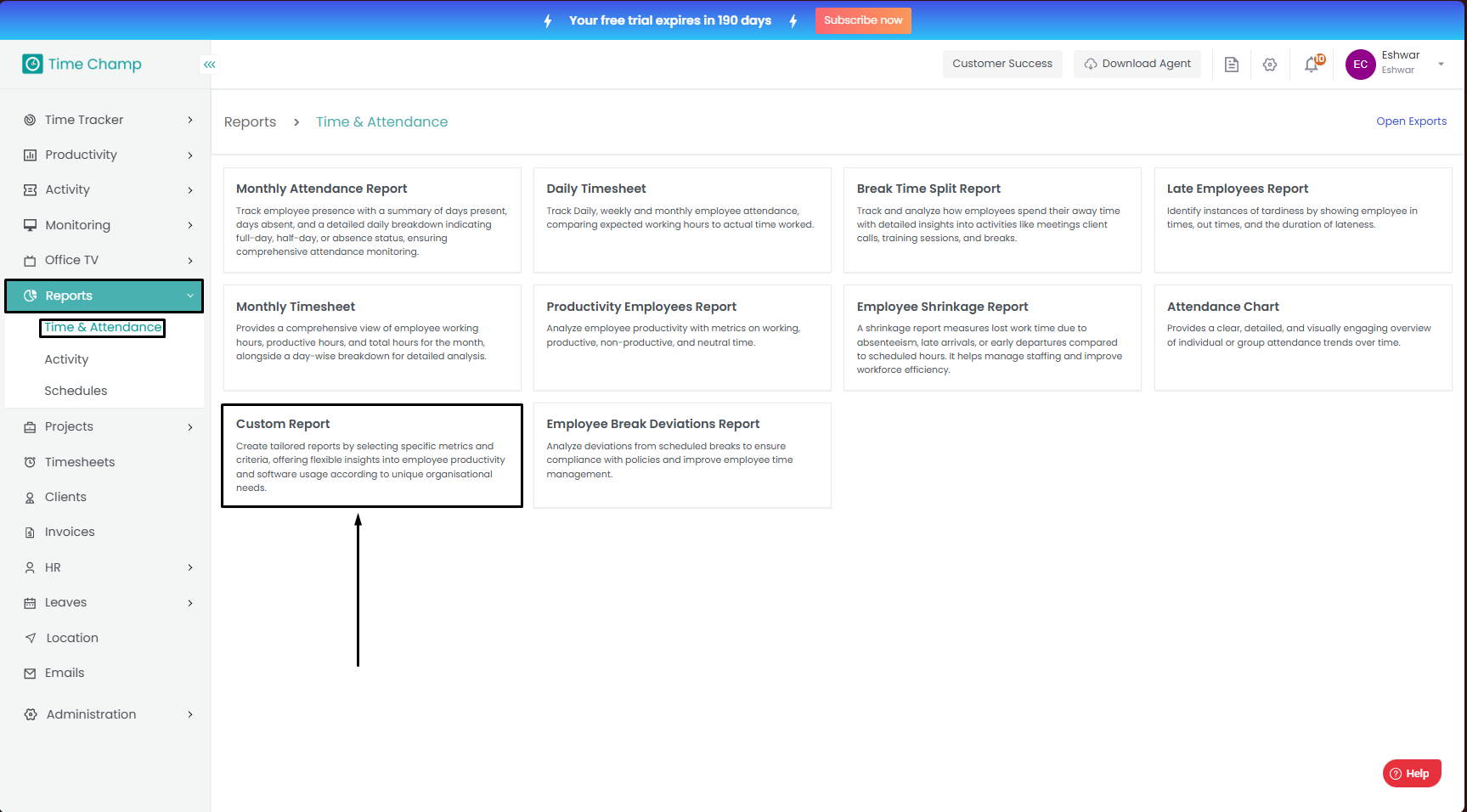Click the Leaves calendar icon
This screenshot has width=1467, height=812.
30,603
